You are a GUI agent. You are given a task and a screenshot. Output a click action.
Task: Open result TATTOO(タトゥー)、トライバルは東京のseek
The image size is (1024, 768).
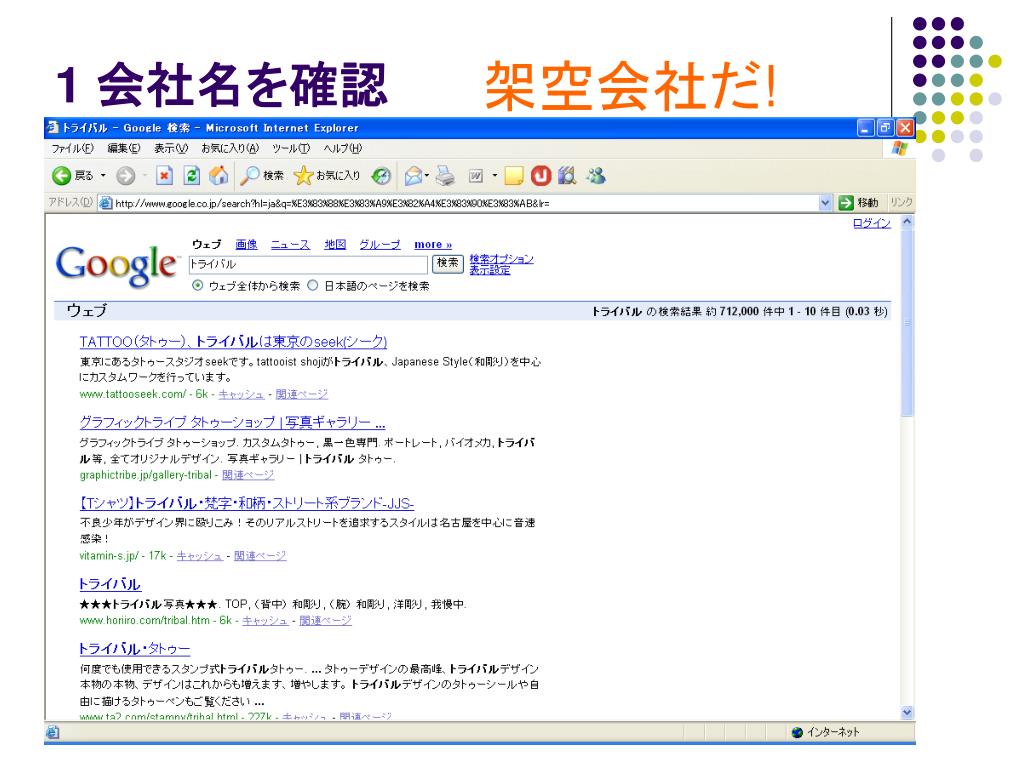pyautogui.click(x=233, y=342)
